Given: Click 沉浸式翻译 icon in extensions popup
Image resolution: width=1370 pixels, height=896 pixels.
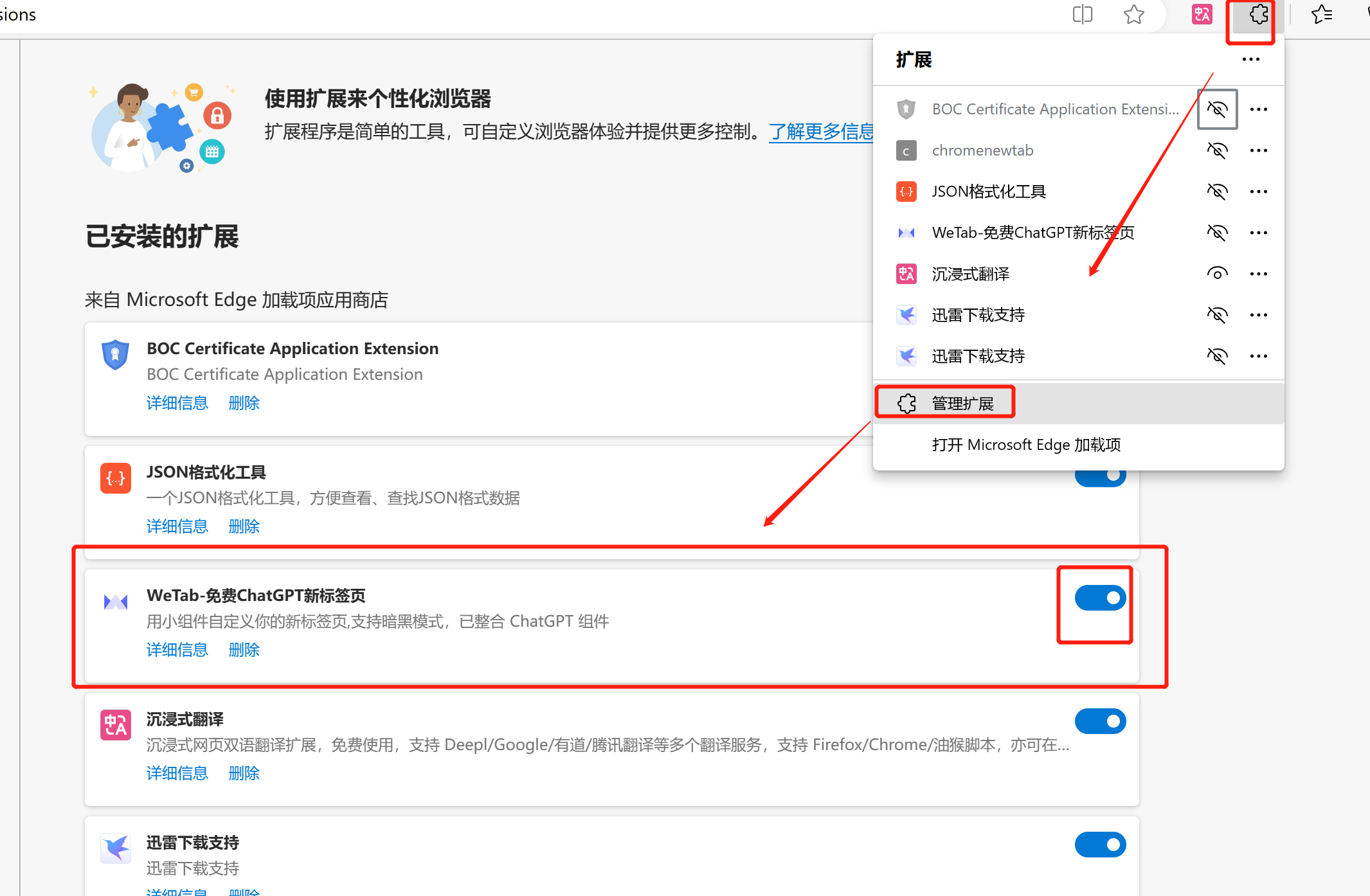Looking at the screenshot, I should click(x=906, y=274).
